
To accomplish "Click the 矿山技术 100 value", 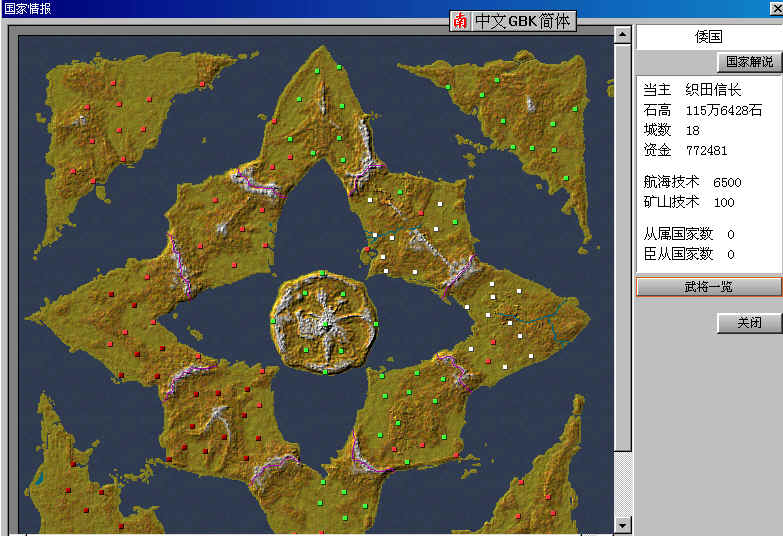I will (x=689, y=202).
